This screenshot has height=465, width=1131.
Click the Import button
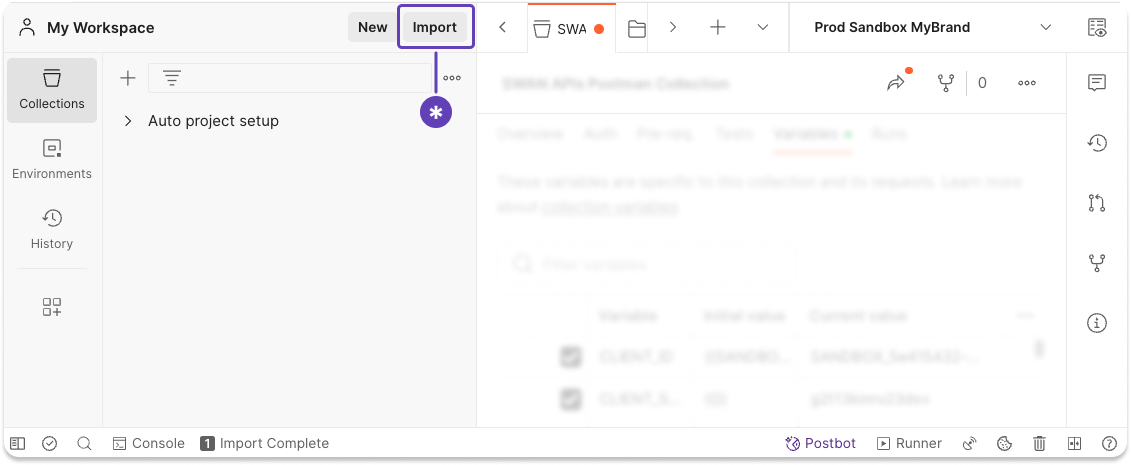pos(435,27)
